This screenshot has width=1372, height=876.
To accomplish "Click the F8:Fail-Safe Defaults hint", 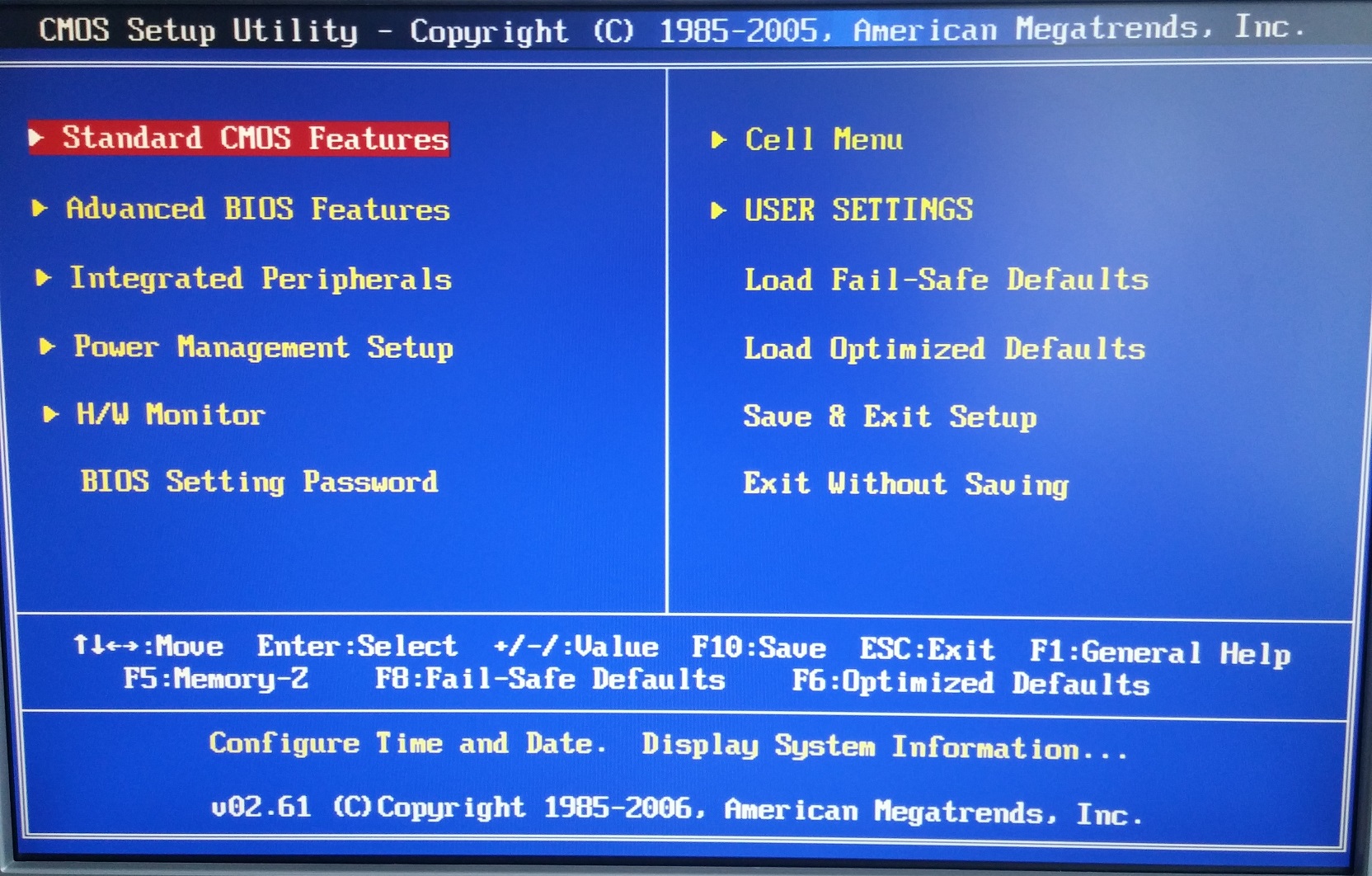I will (x=550, y=680).
